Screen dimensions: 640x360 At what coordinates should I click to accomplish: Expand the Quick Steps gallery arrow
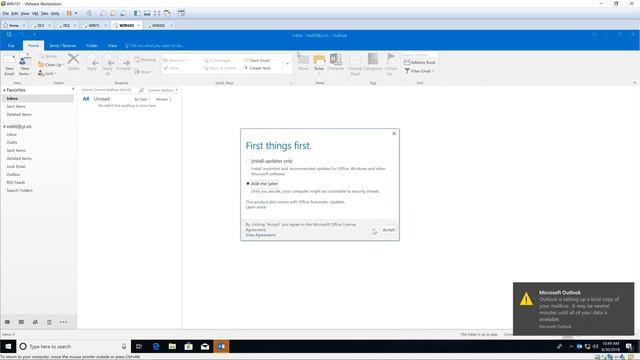click(287, 64)
